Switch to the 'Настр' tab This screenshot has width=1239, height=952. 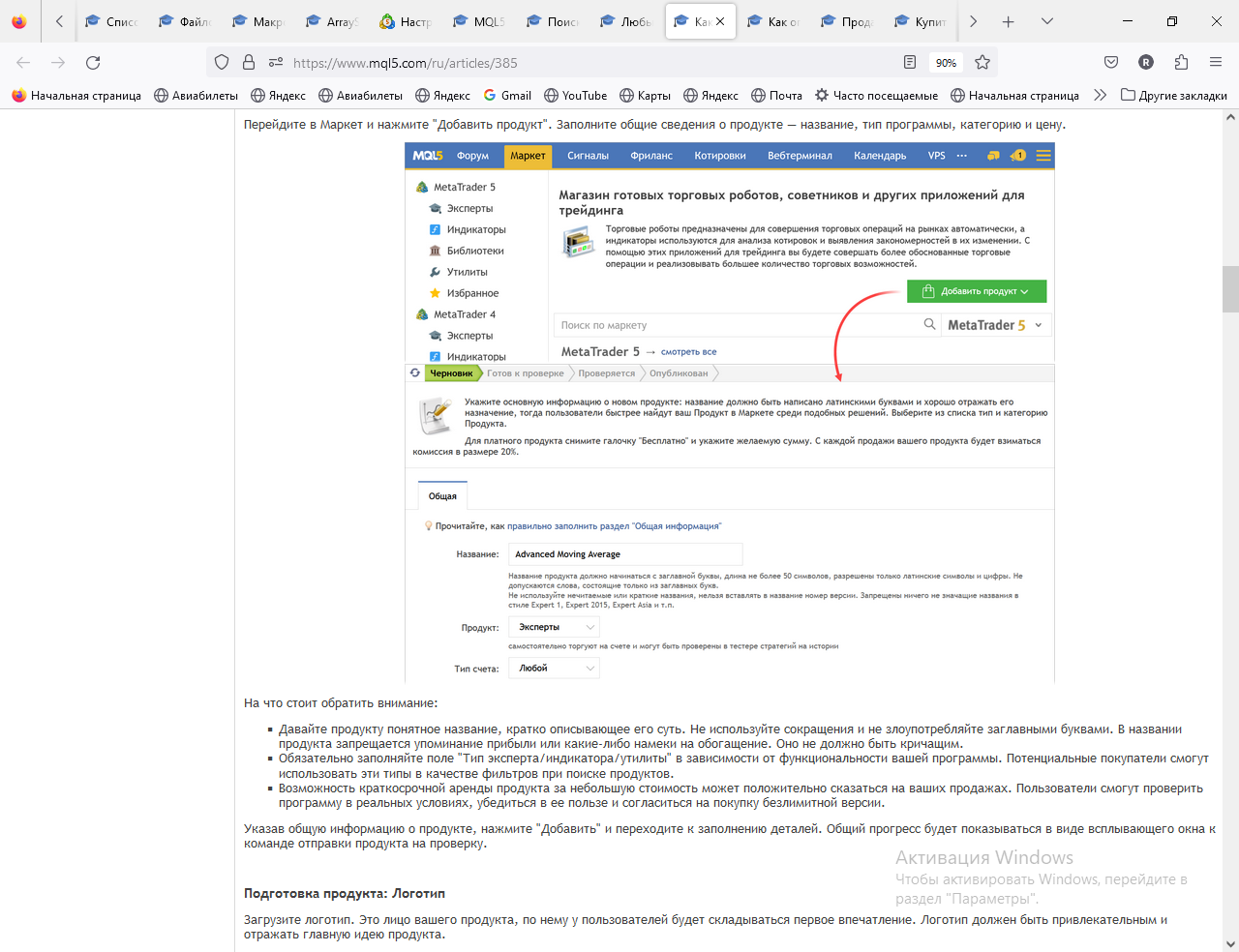click(407, 21)
